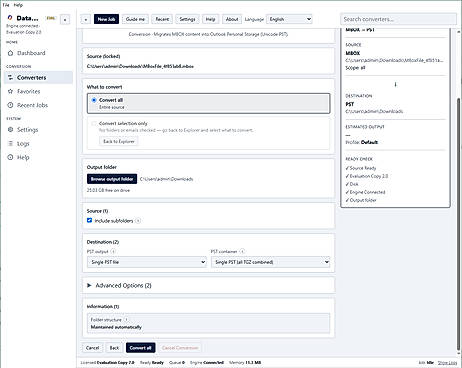Open Favorites in the sidebar
Screen dimensions: 462x368
(x=39, y=91)
